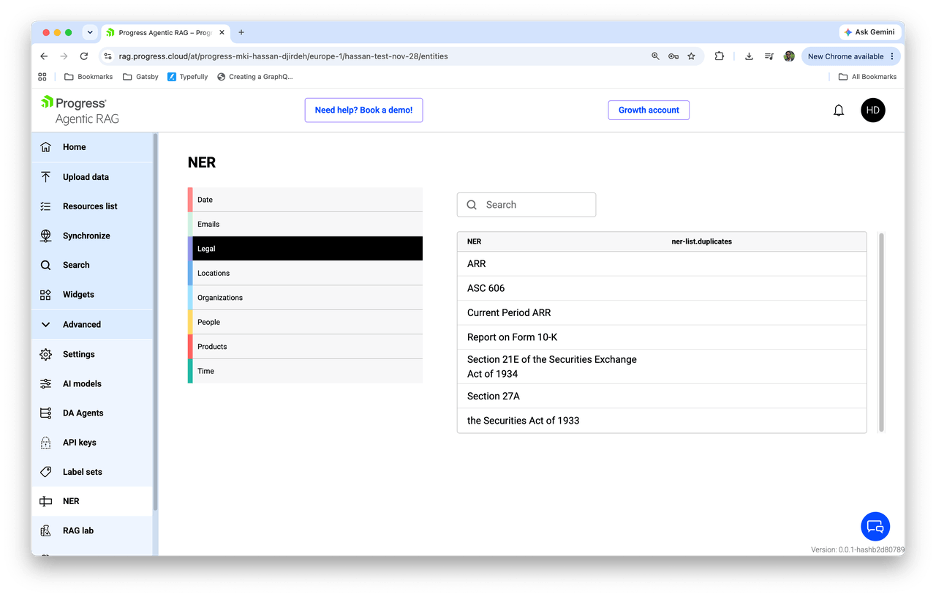Open DA Agents via its icon
The image size is (936, 598).
[45, 413]
